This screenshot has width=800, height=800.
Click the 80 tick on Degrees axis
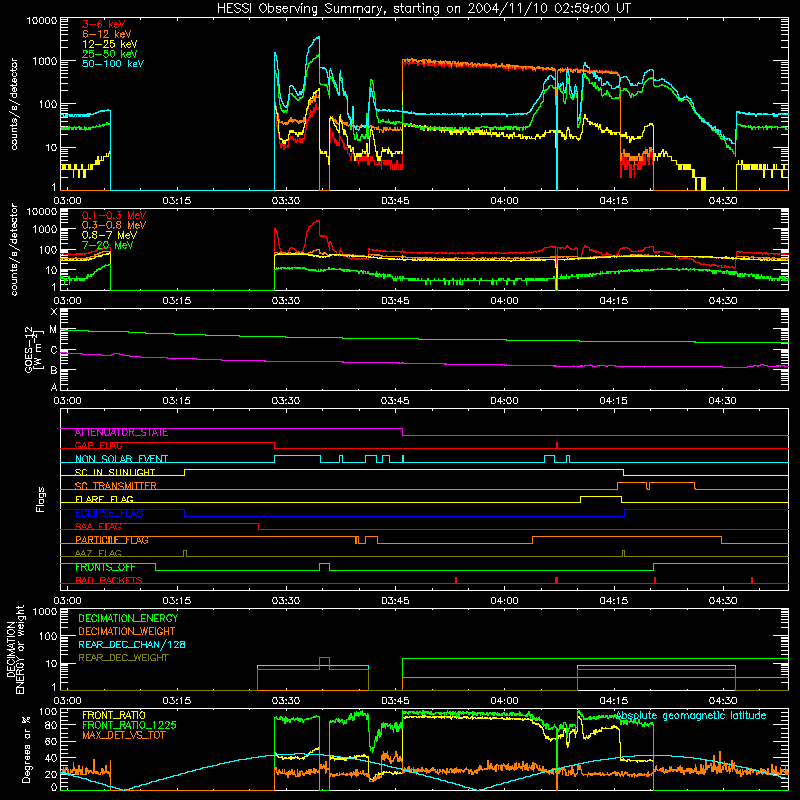(52, 725)
